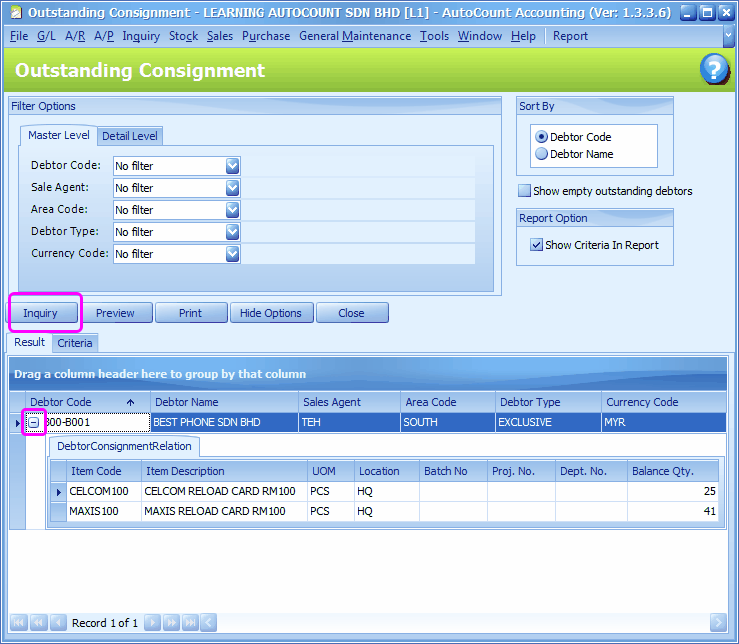Open the Currency Code filter dropdown
Viewport: 739px width, 644px height.
(232, 254)
